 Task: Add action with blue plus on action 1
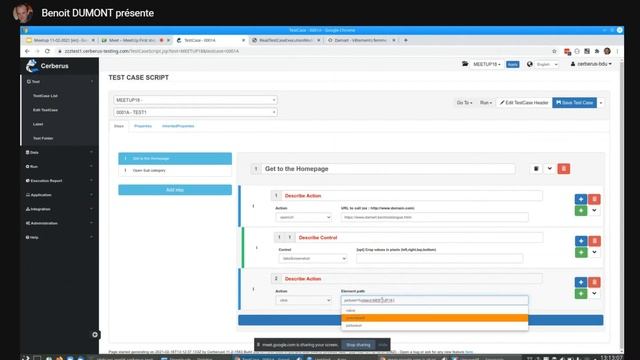(x=581, y=199)
